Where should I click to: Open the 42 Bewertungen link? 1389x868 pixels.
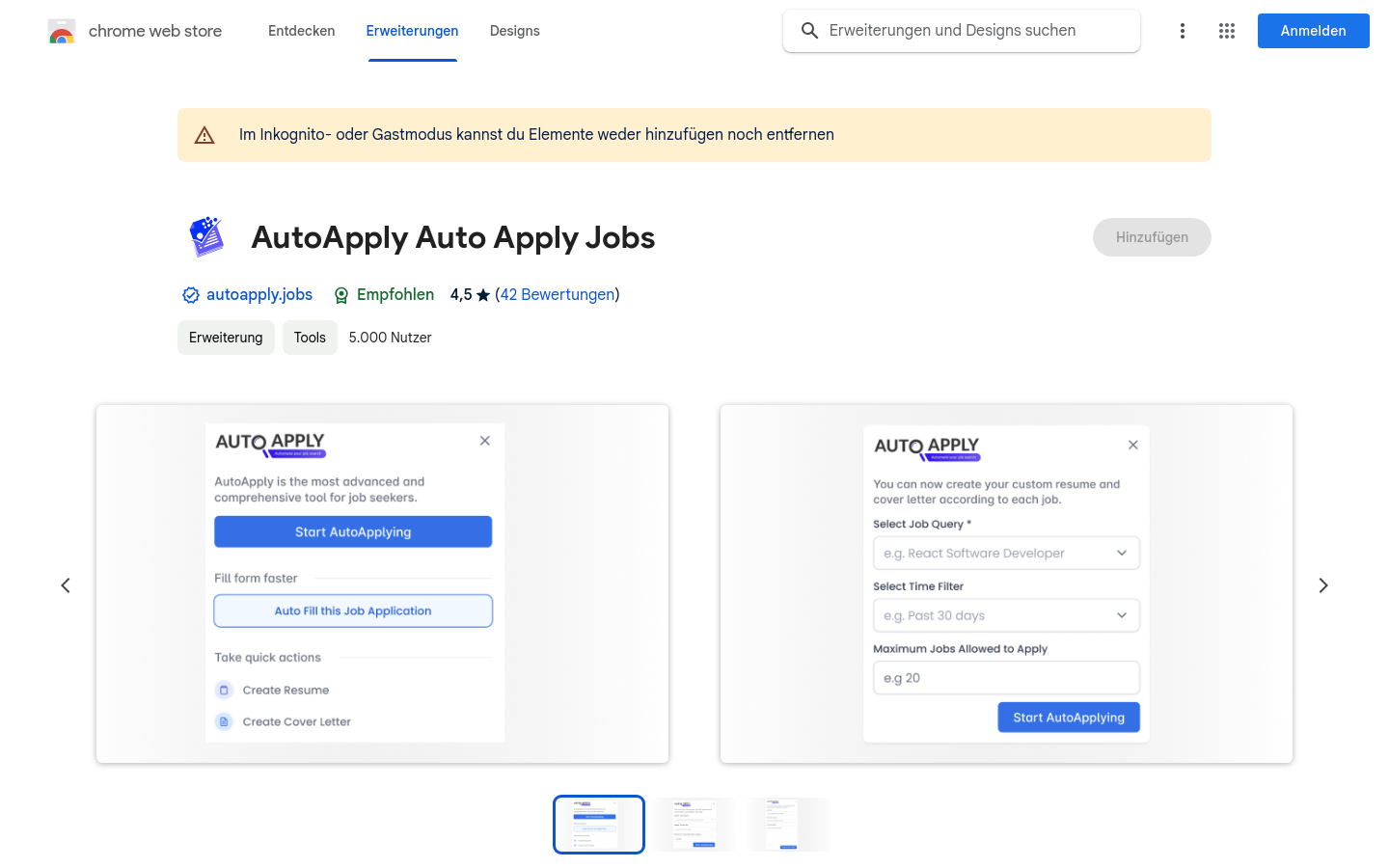tap(558, 295)
